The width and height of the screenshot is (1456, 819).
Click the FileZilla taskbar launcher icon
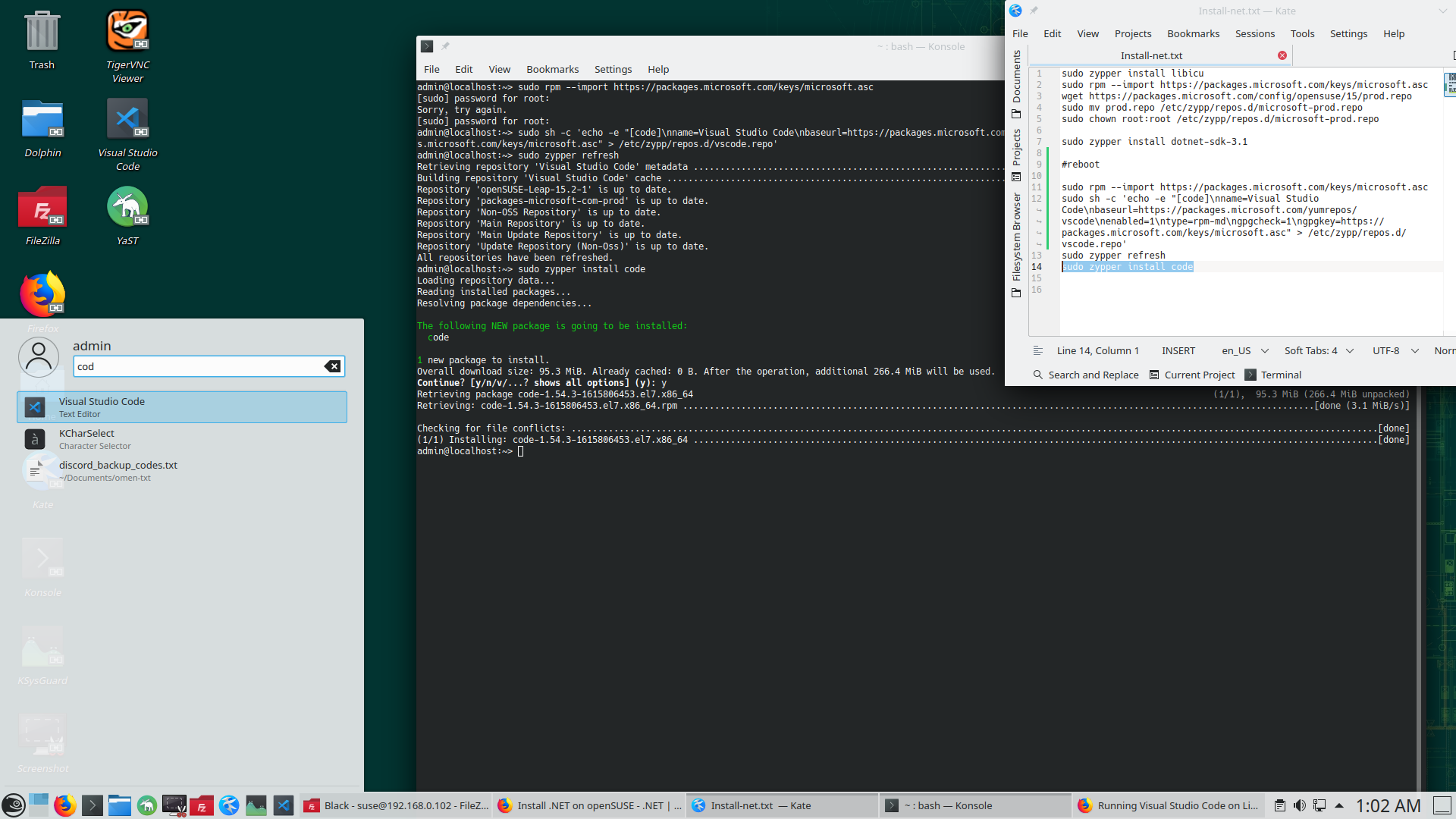202,805
